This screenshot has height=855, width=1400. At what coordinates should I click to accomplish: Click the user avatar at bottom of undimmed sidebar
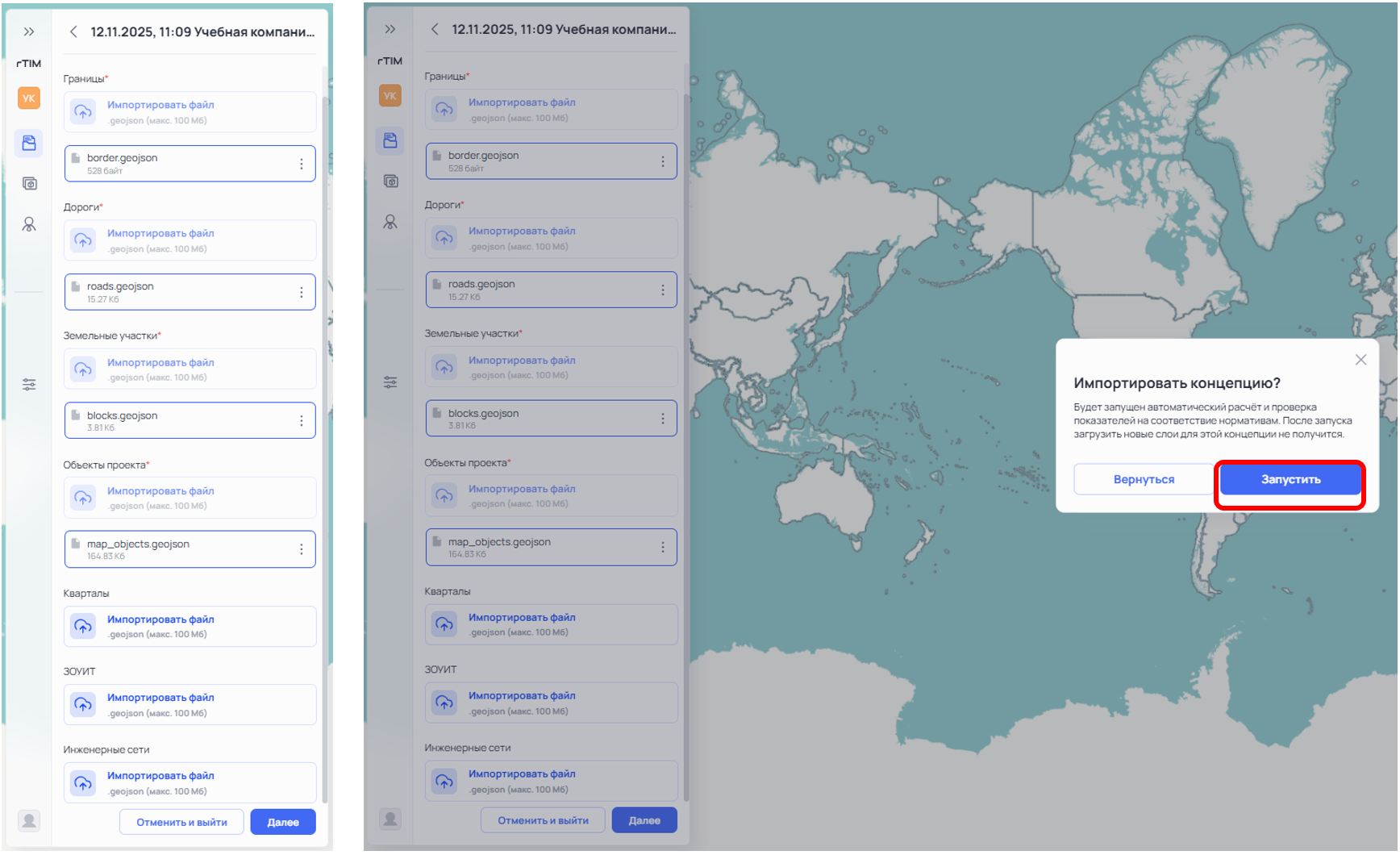29,821
